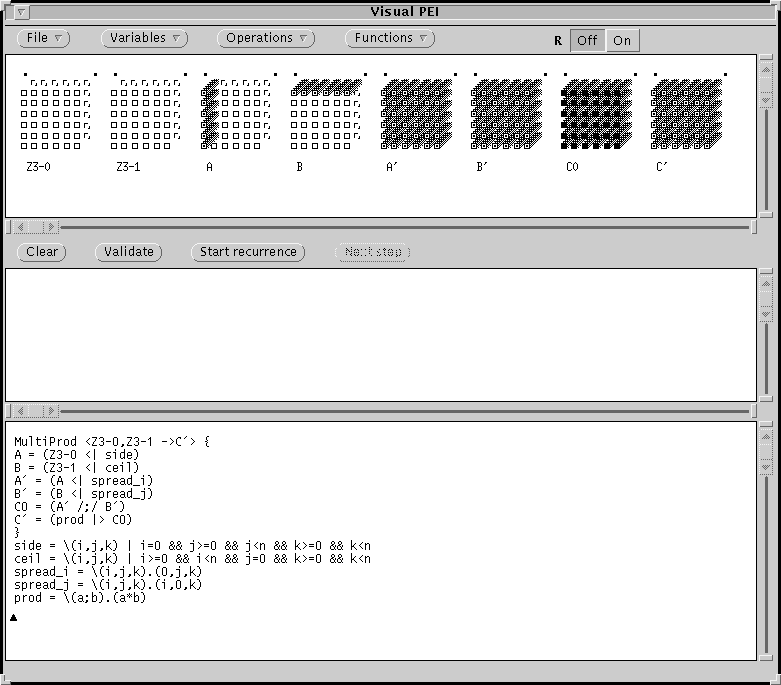Turn the R option On
This screenshot has width=781, height=685.
coord(622,41)
